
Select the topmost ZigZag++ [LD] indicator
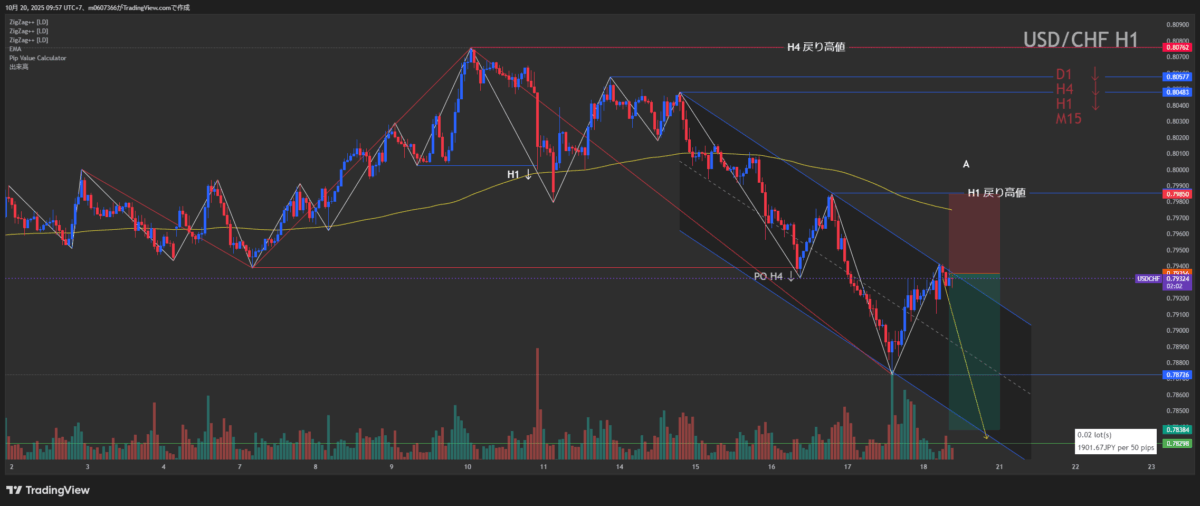click(24, 22)
